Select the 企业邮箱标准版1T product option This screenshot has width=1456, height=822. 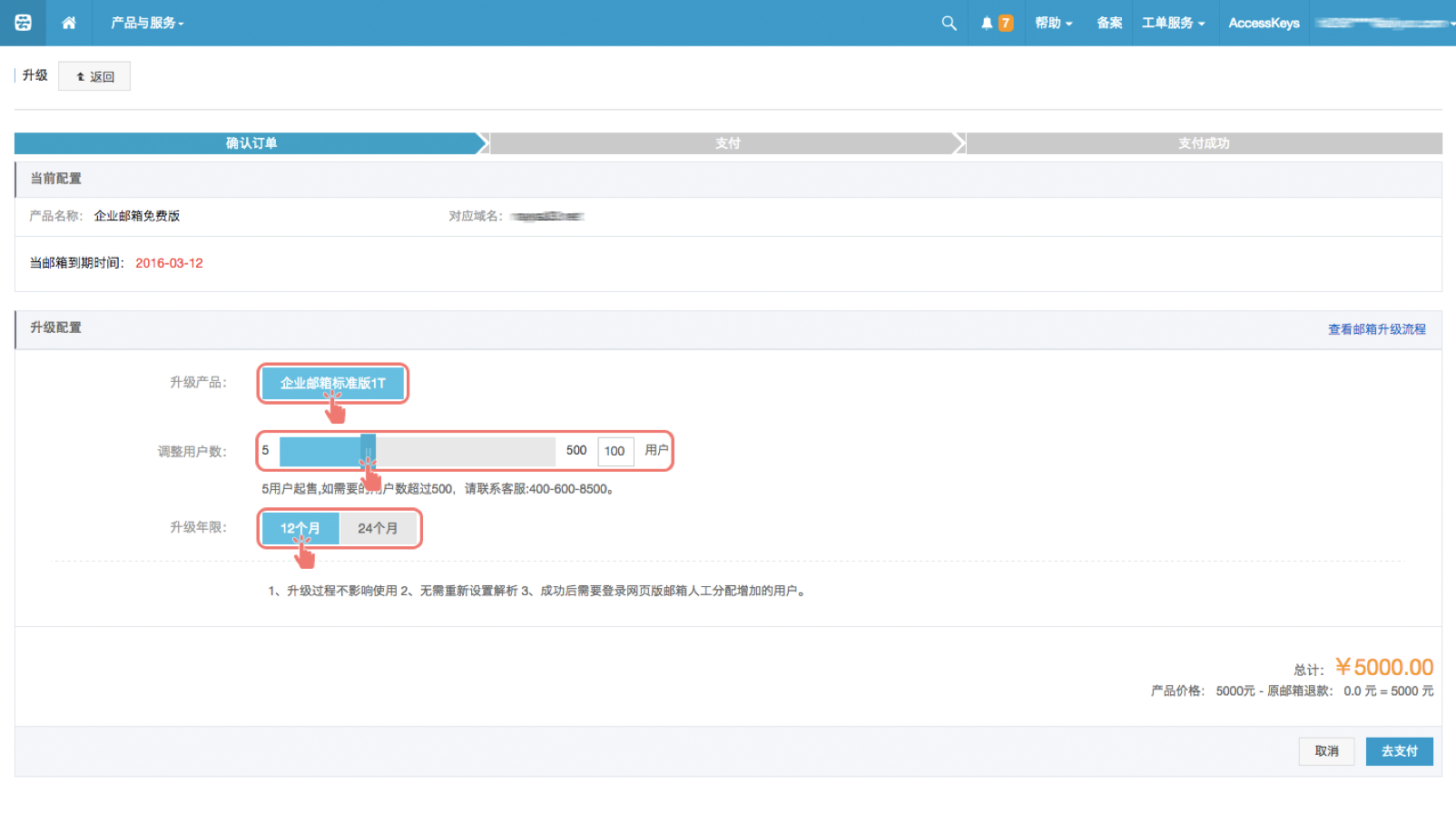[332, 383]
